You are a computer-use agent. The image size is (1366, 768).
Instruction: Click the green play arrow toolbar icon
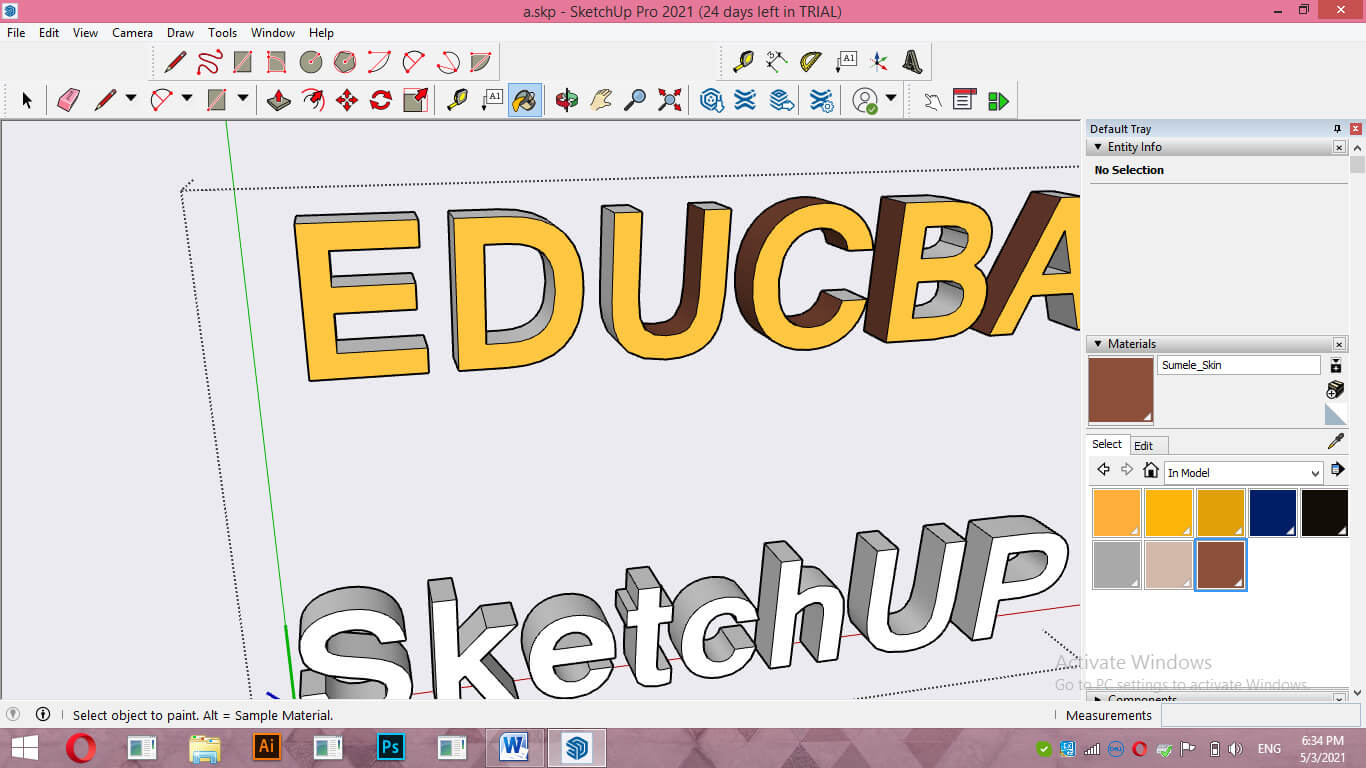point(998,100)
